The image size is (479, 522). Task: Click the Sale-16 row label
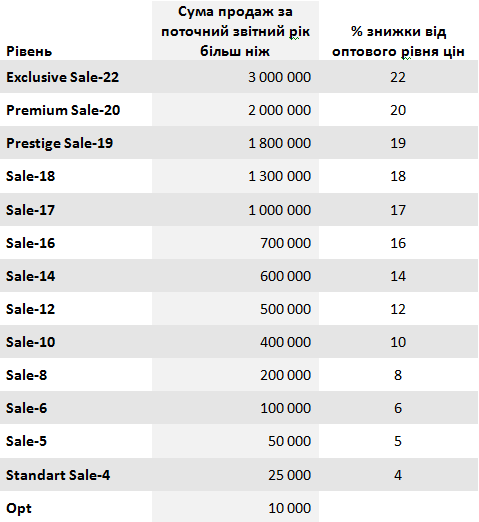[76, 242]
